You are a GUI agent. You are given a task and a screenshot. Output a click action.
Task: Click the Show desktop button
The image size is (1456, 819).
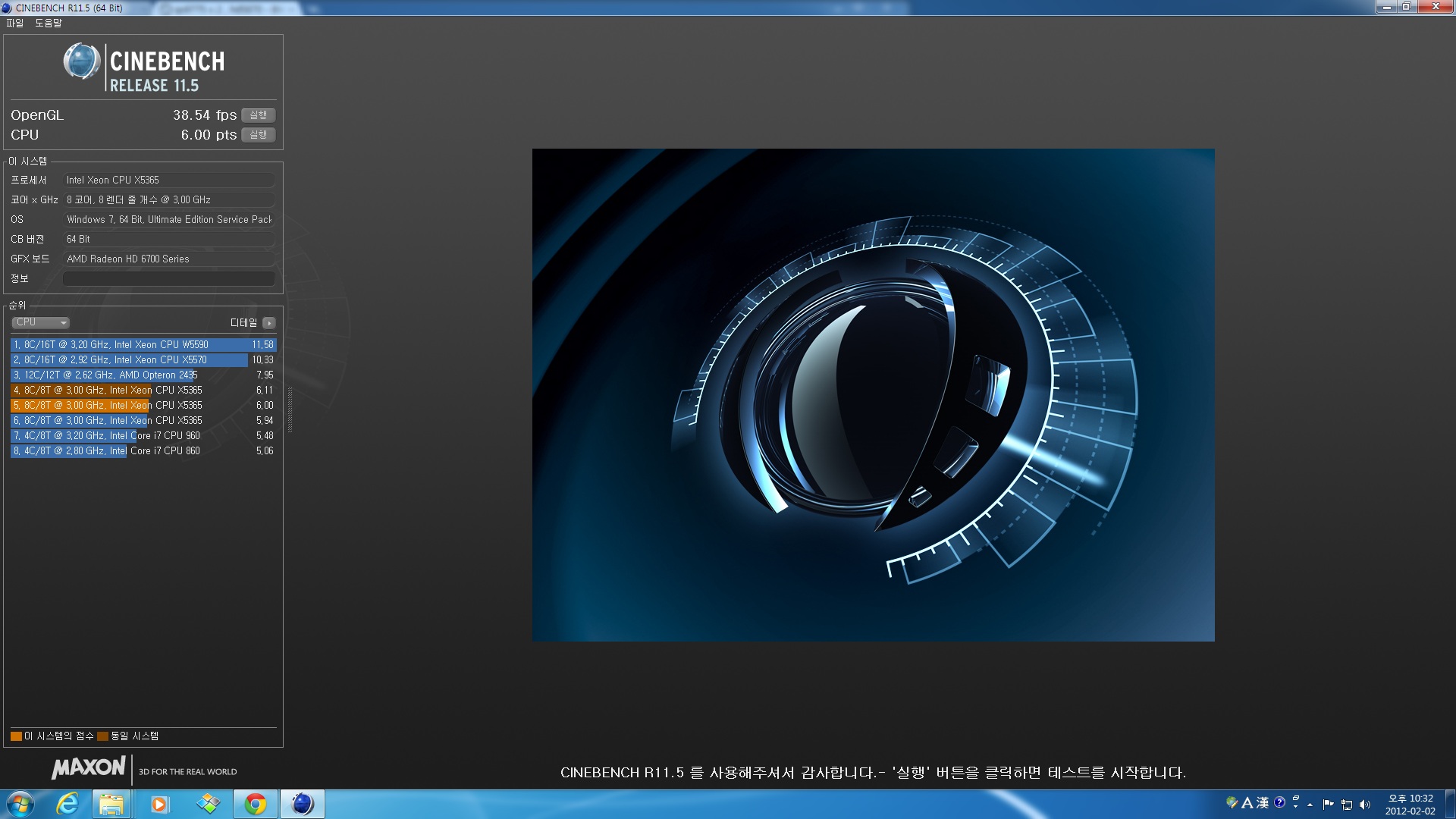[1450, 805]
